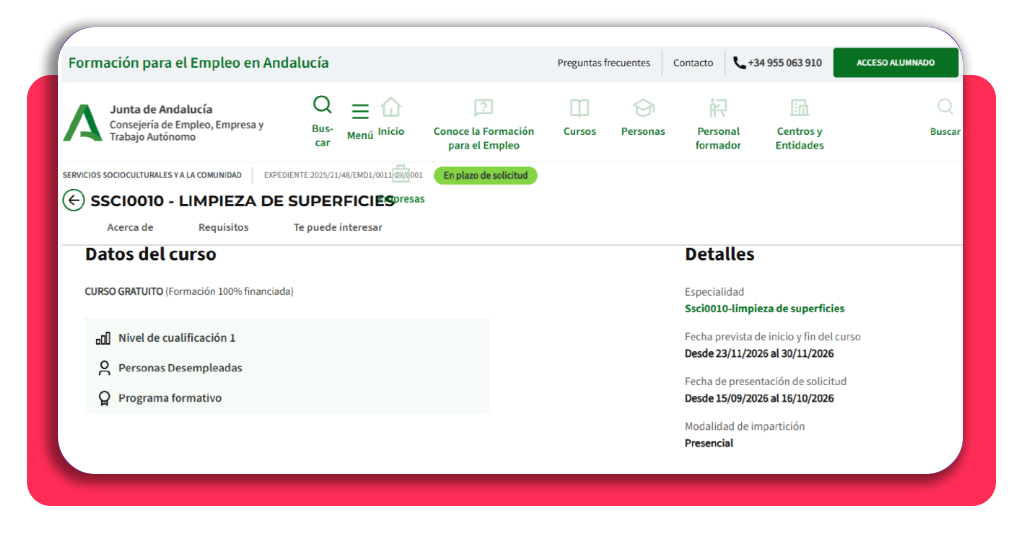The image size is (1024, 536).
Task: Click the ACCESO ALUMNADO button
Action: 895,63
